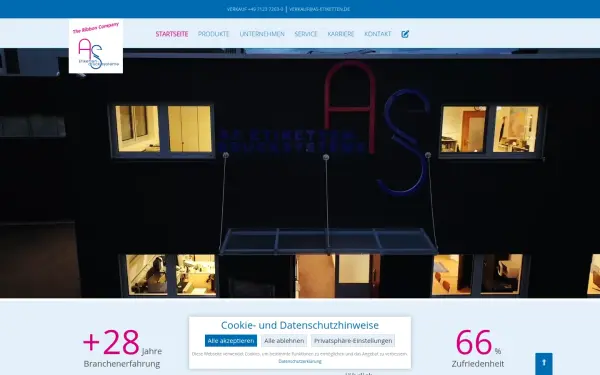Image resolution: width=600 pixels, height=375 pixels.
Task: Click the Cookie- und Datenschutzhinweise heading
Action: click(x=300, y=325)
